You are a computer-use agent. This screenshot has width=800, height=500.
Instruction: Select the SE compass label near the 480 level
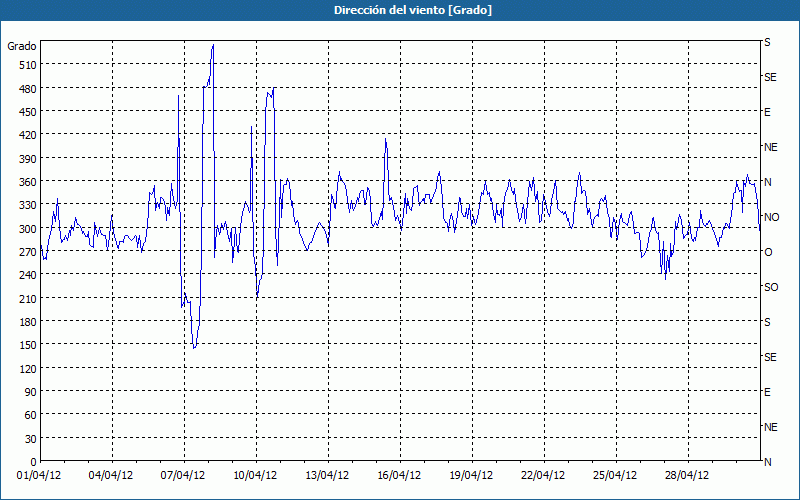click(770, 78)
